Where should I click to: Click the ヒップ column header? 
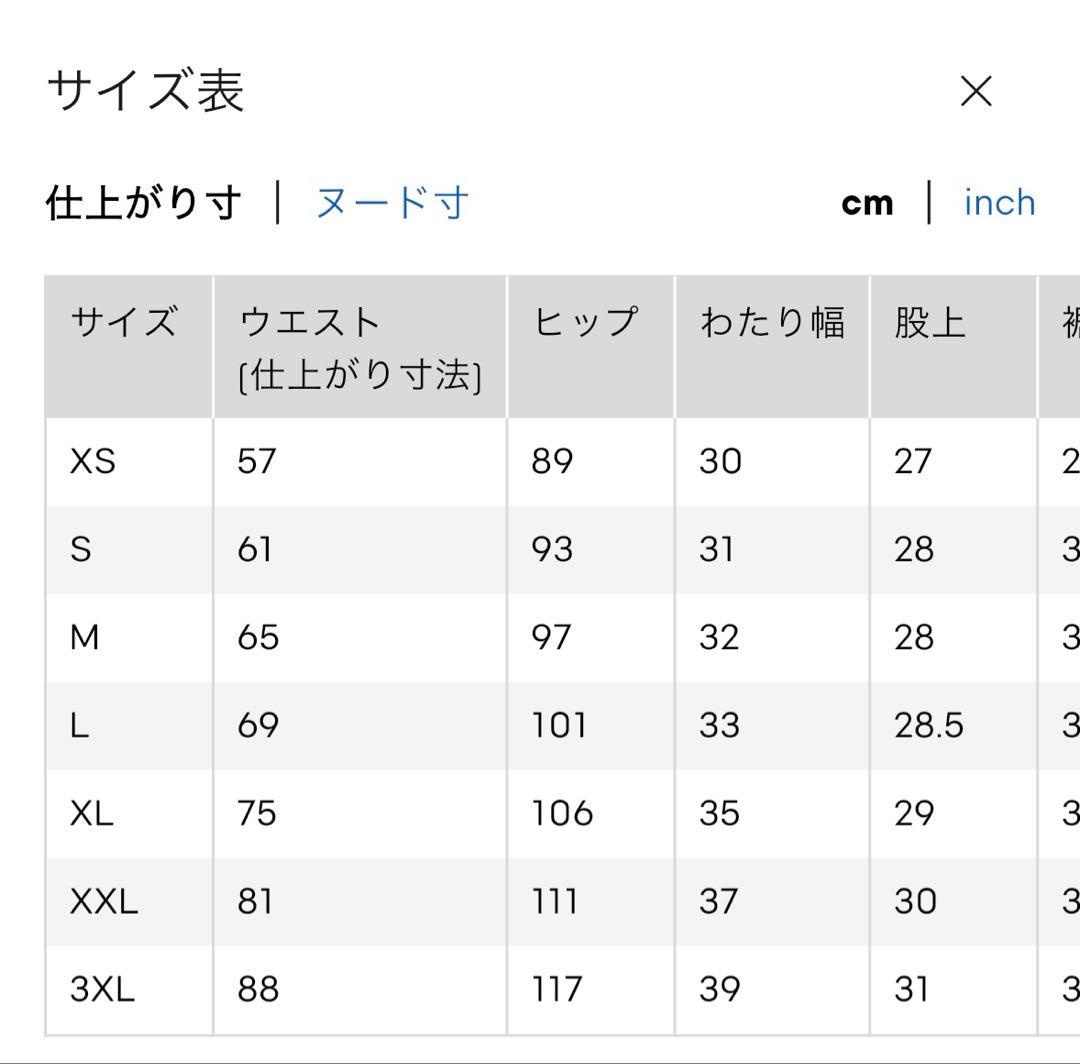click(586, 322)
